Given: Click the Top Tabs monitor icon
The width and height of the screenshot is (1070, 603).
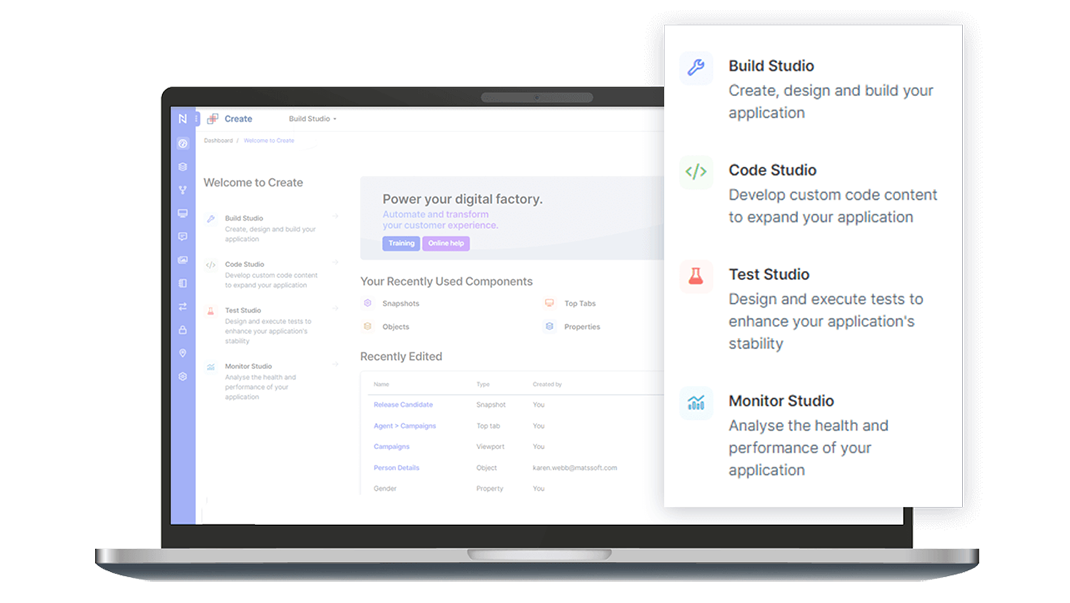Looking at the screenshot, I should click(548, 302).
